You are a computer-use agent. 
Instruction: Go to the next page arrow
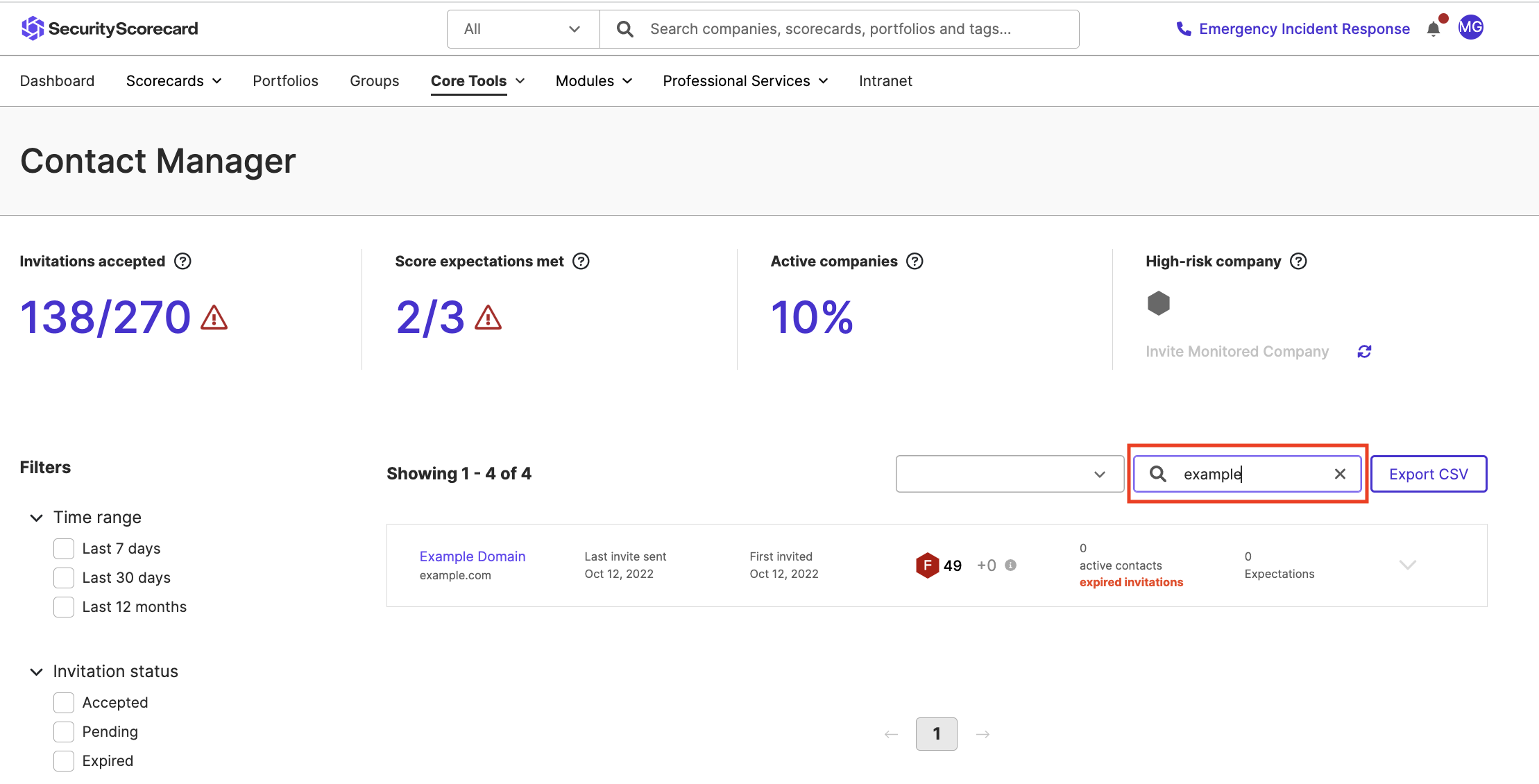(983, 734)
